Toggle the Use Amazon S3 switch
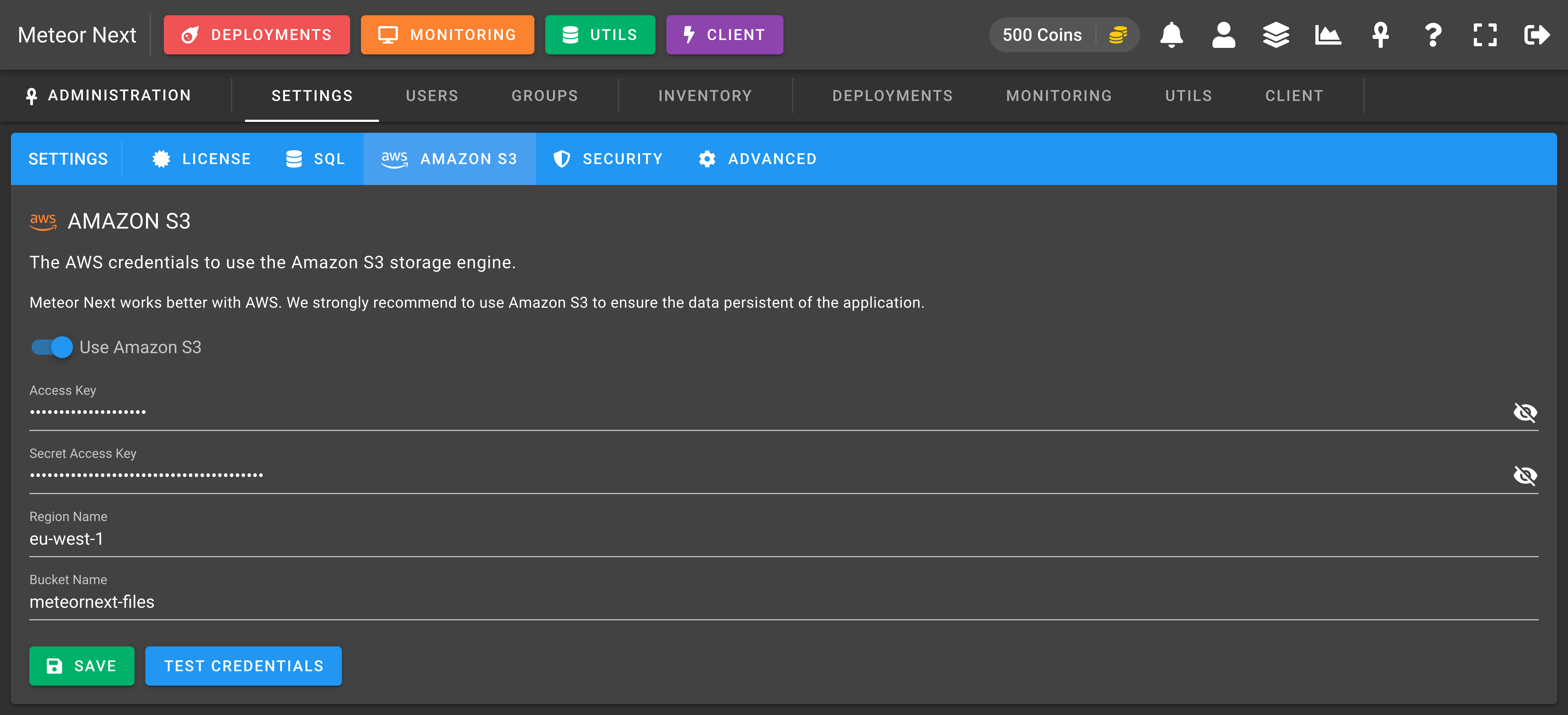The image size is (1568, 715). pos(52,347)
